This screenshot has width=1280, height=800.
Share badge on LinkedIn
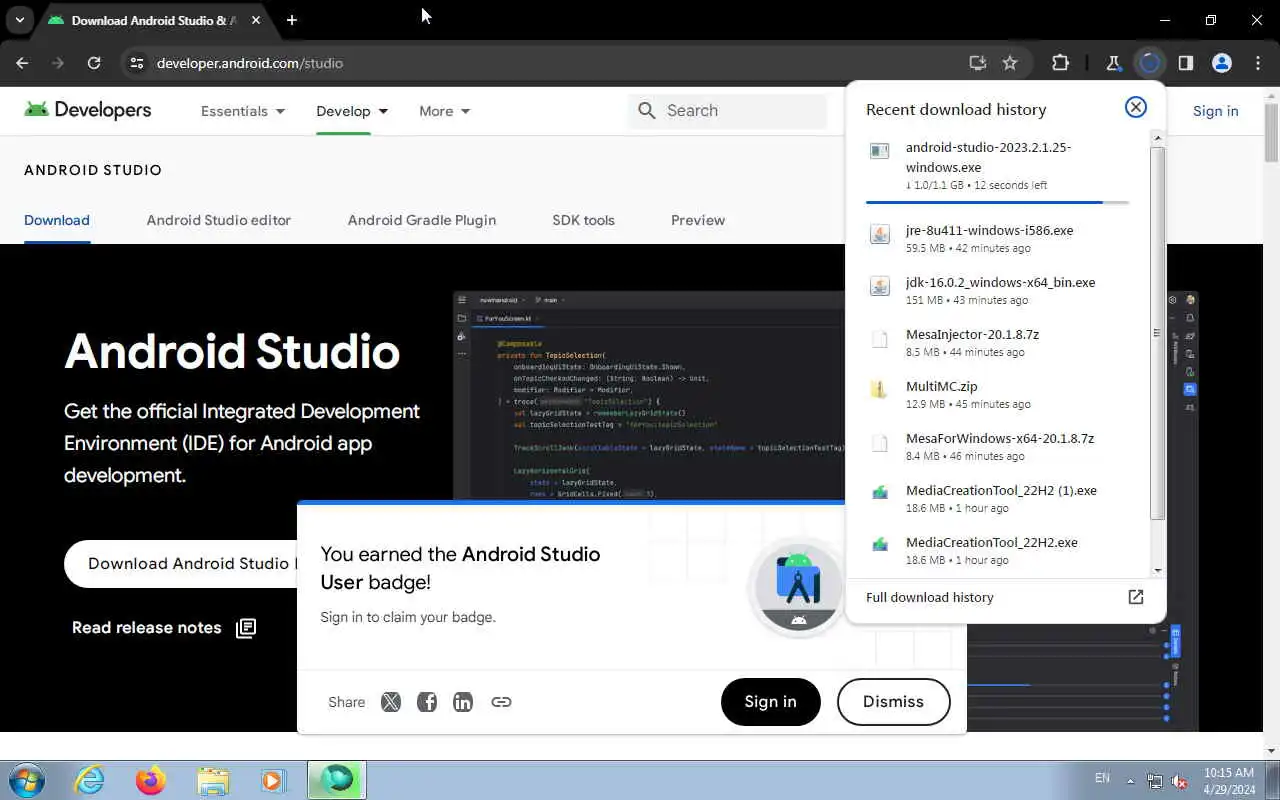463,702
